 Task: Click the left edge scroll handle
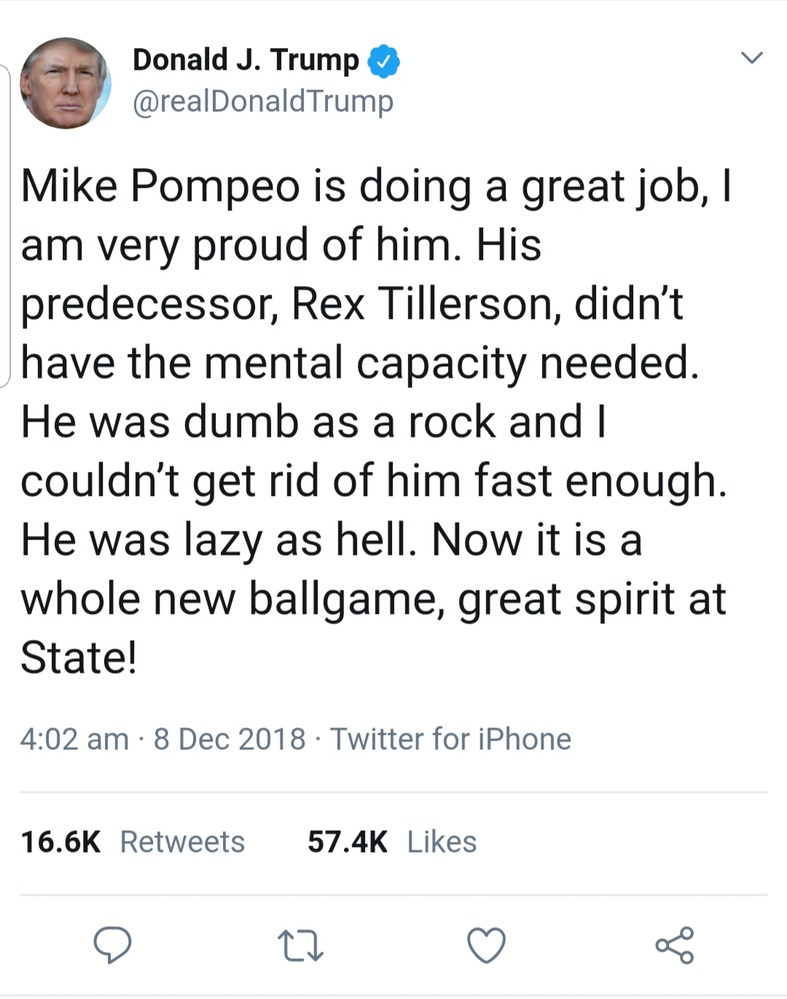(8, 224)
